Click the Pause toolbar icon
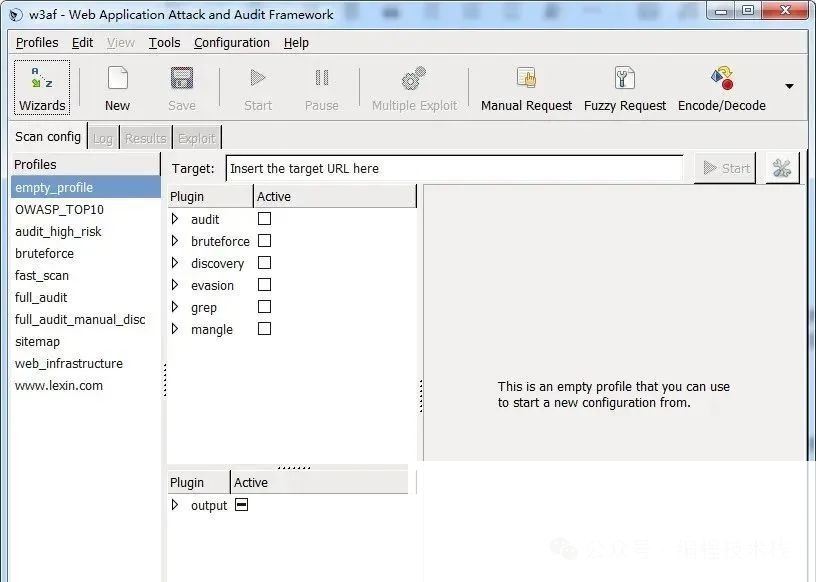The width and height of the screenshot is (816, 582). pos(322,78)
